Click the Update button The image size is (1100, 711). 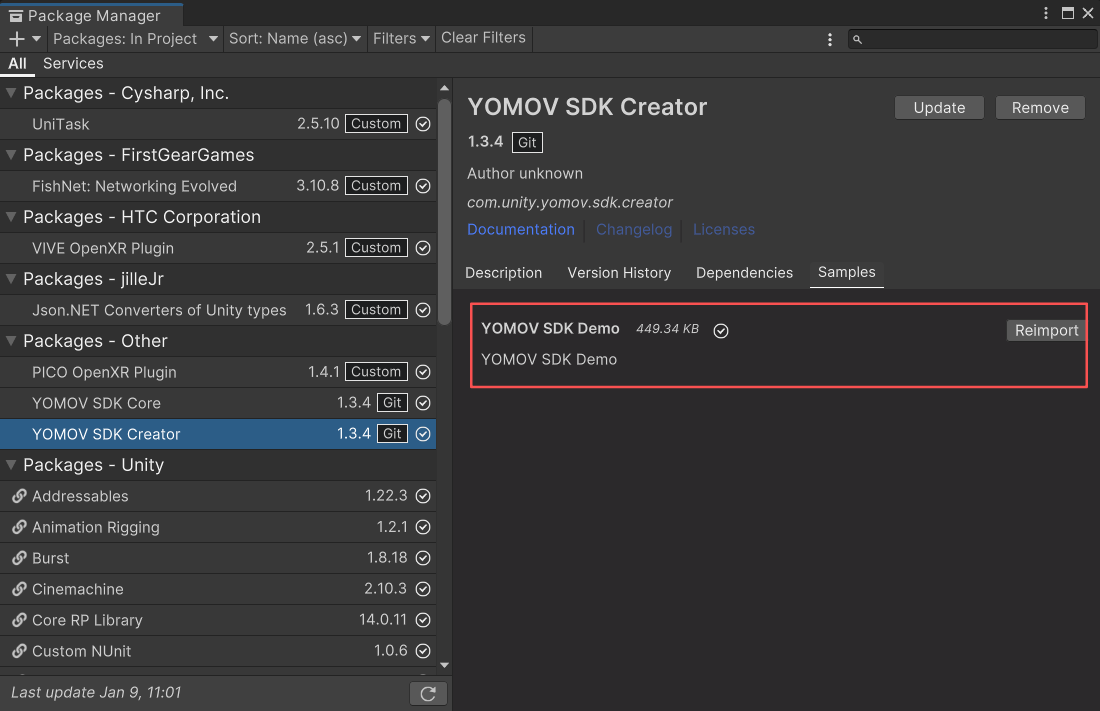939,108
